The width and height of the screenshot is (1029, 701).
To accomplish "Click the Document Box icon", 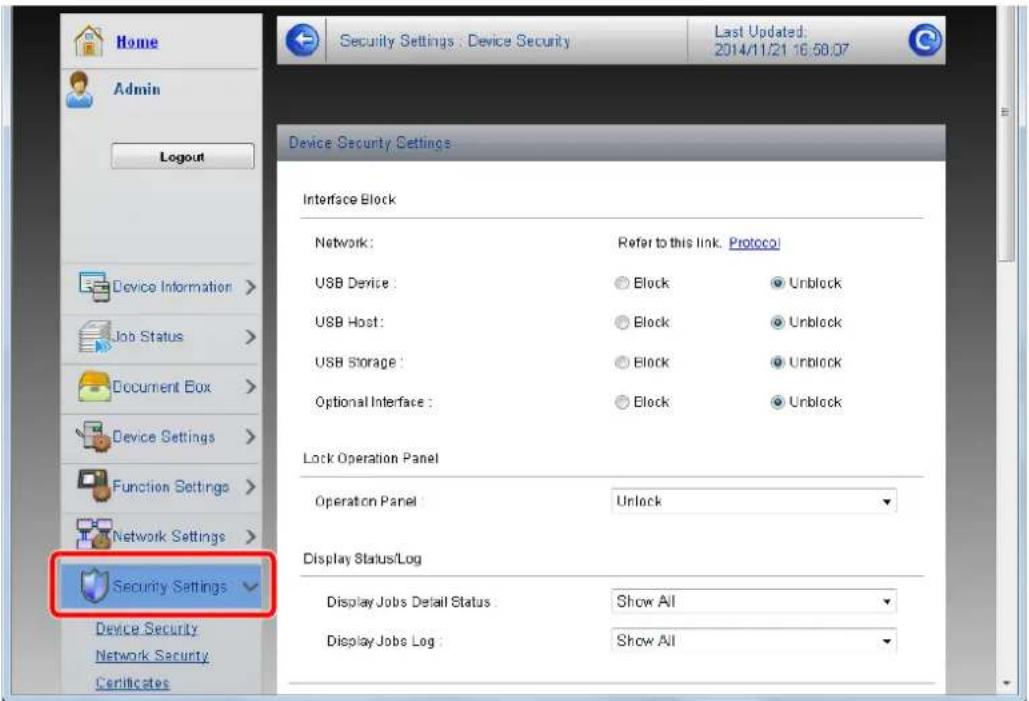I will point(94,387).
